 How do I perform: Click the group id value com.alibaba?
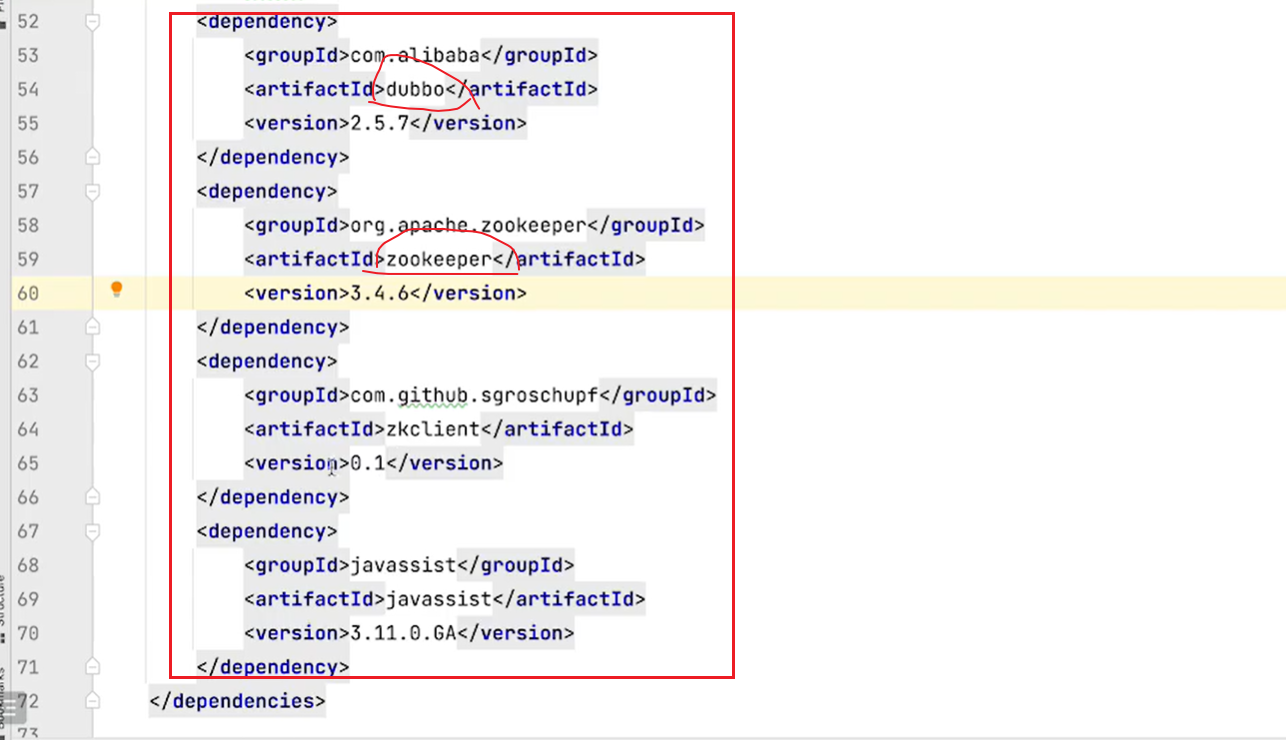coord(415,55)
